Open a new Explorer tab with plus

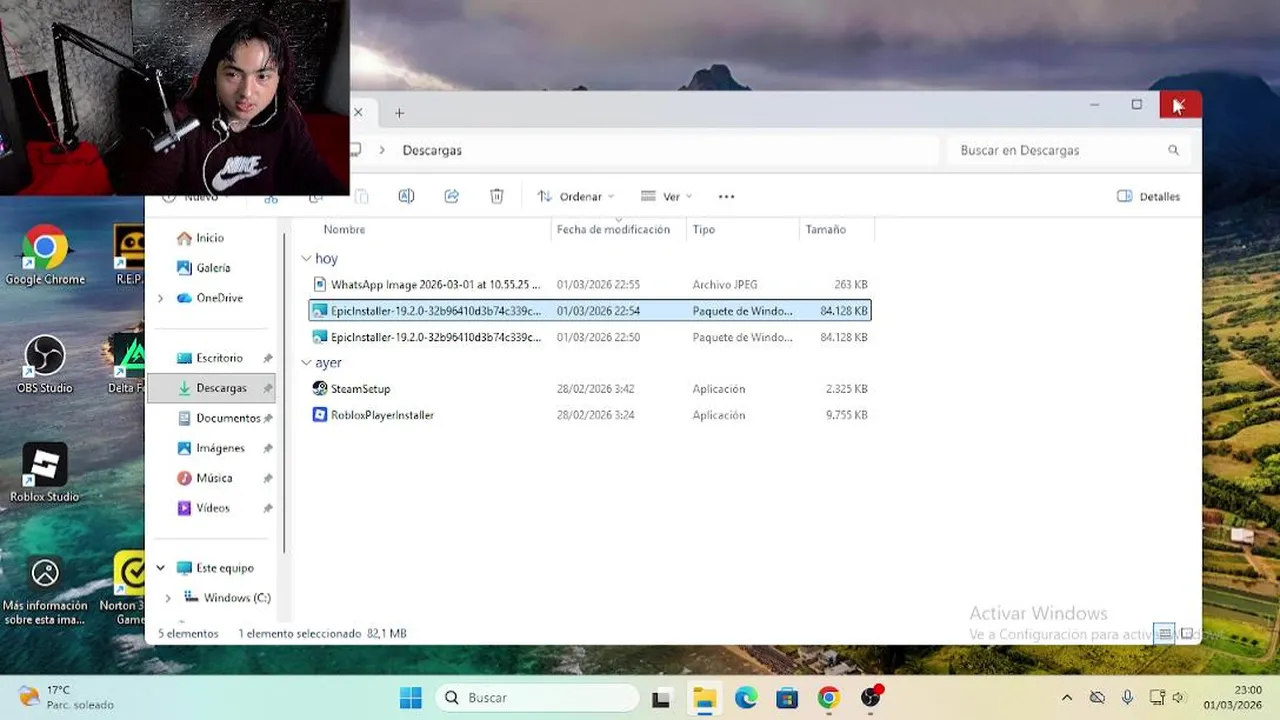[x=399, y=113]
